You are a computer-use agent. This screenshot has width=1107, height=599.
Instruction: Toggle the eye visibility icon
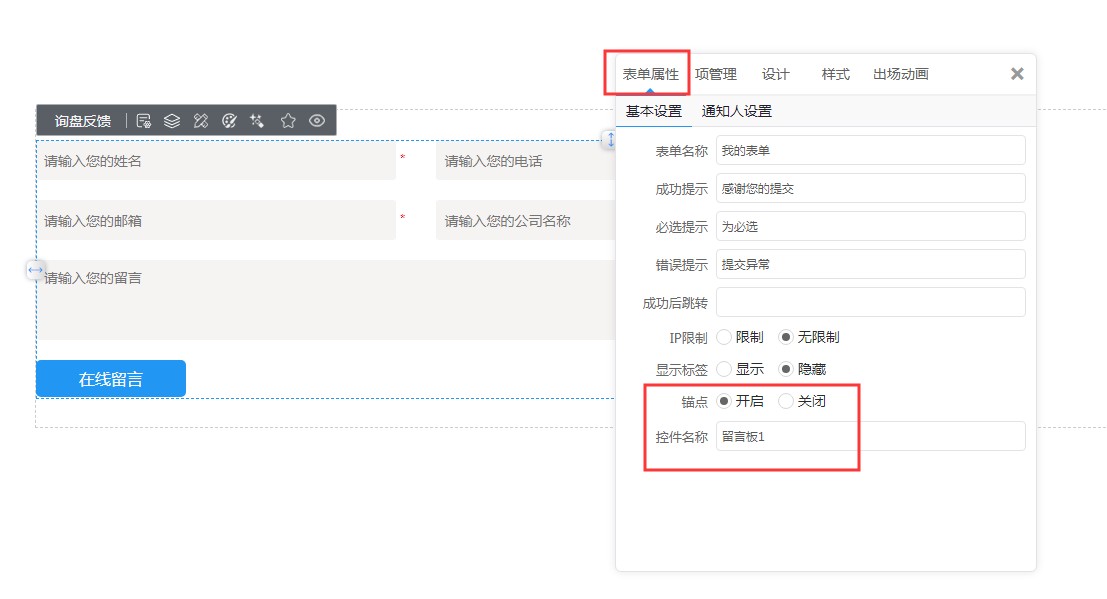(317, 121)
